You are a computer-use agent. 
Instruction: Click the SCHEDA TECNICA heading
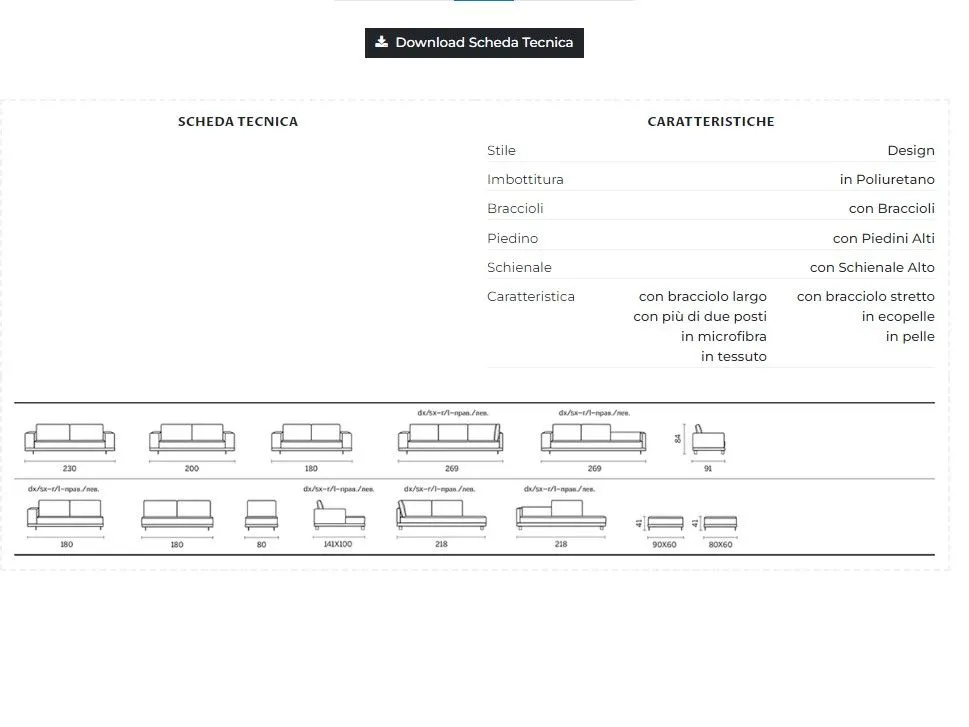click(238, 122)
